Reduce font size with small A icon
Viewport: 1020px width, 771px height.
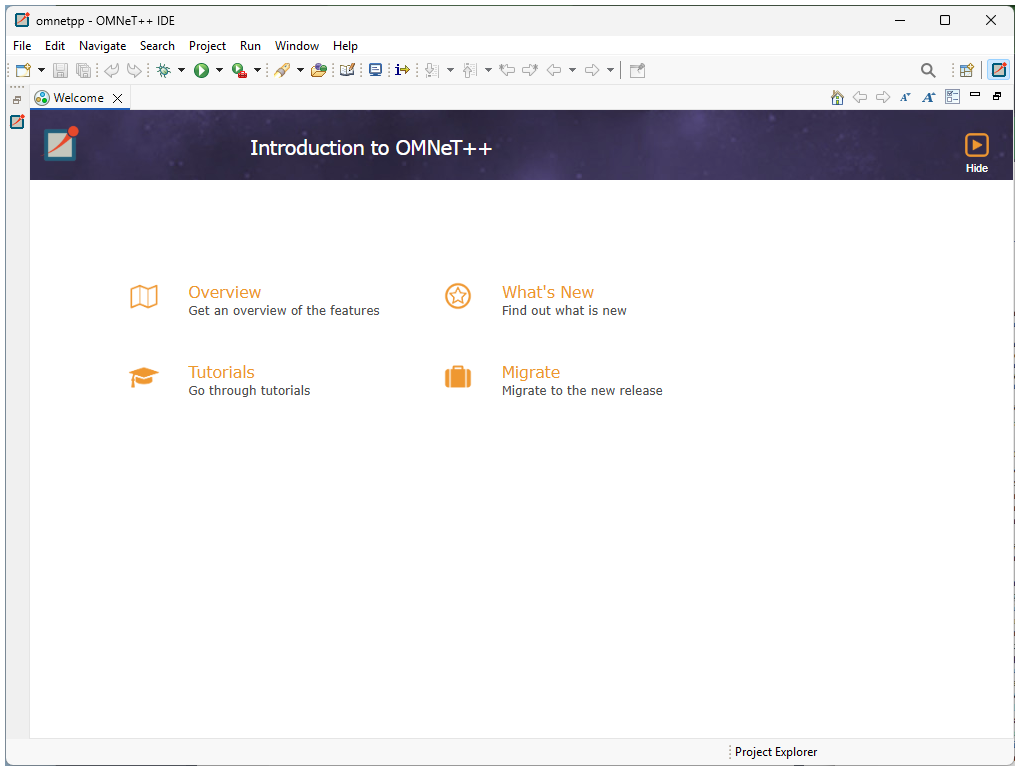pos(905,98)
